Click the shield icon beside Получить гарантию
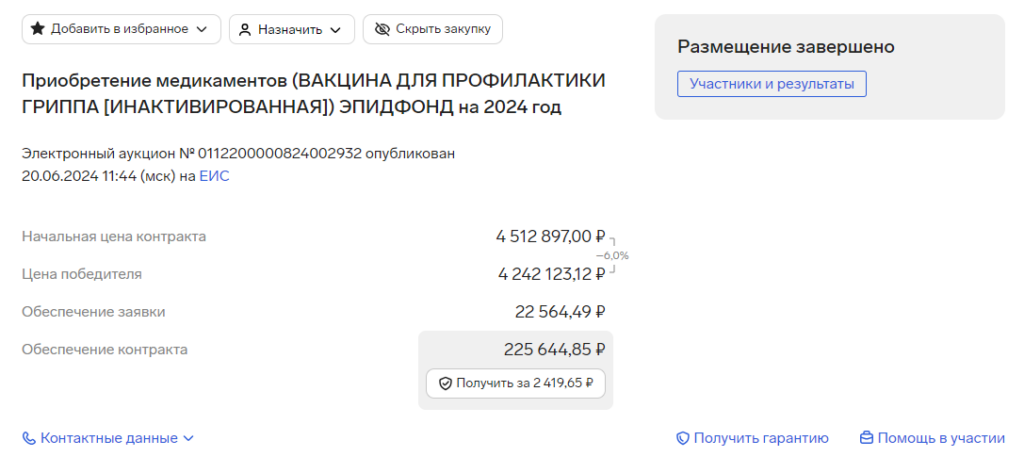Image resolution: width=1024 pixels, height=473 pixels. [x=683, y=438]
